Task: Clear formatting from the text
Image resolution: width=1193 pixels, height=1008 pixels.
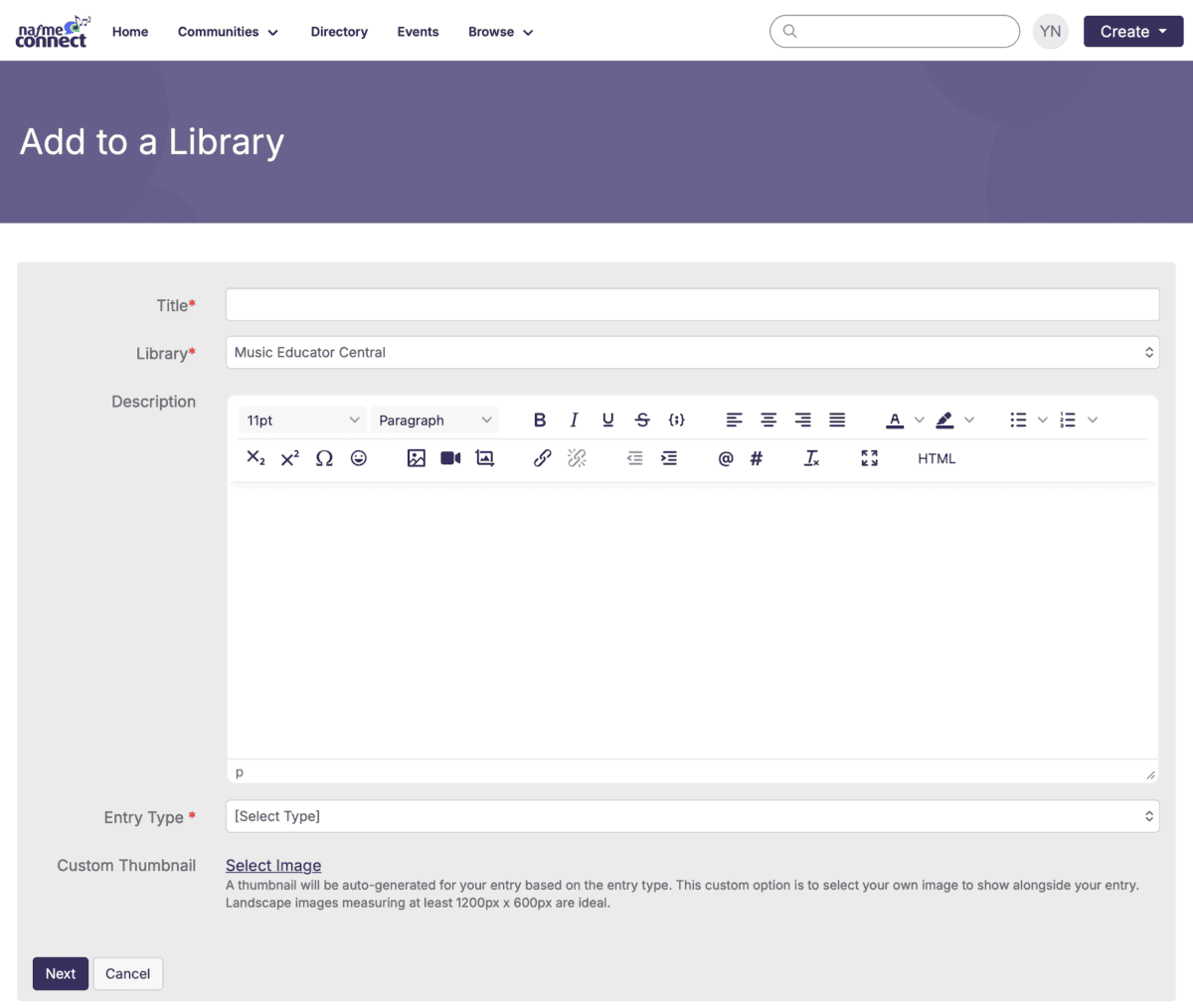Action: (x=812, y=458)
